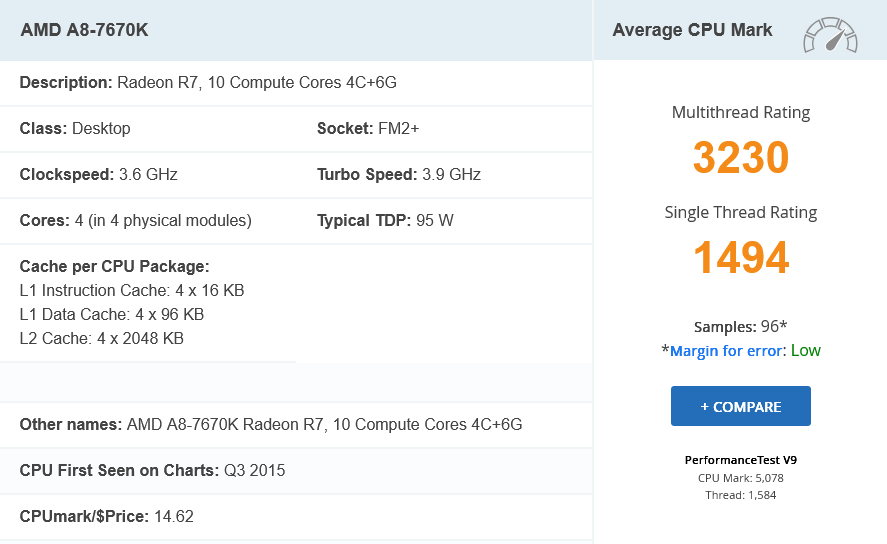Click the AMD A8-7670K header title
The height and width of the screenshot is (544, 887).
click(84, 30)
